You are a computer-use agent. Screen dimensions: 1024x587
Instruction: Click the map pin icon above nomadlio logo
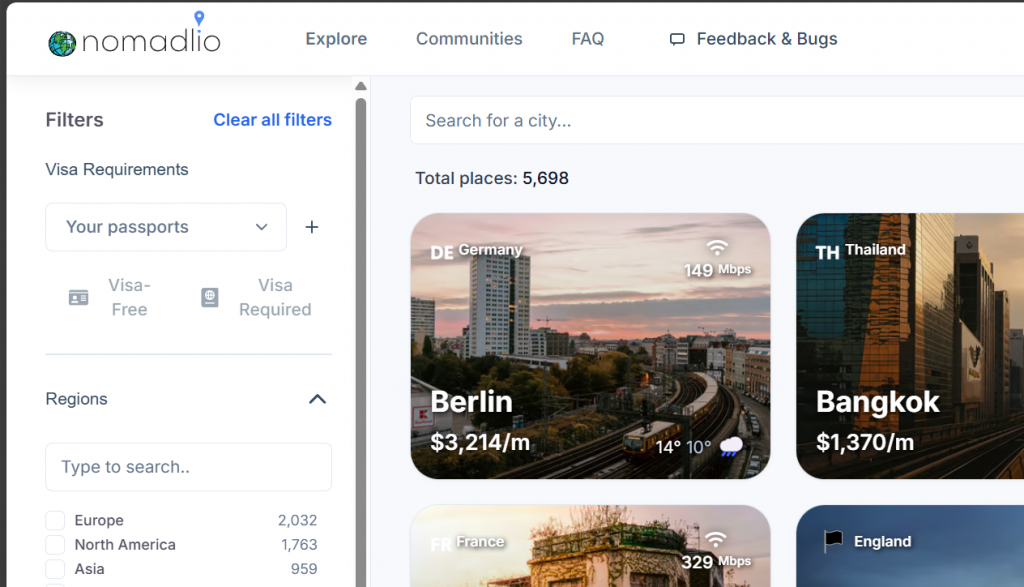click(x=199, y=18)
